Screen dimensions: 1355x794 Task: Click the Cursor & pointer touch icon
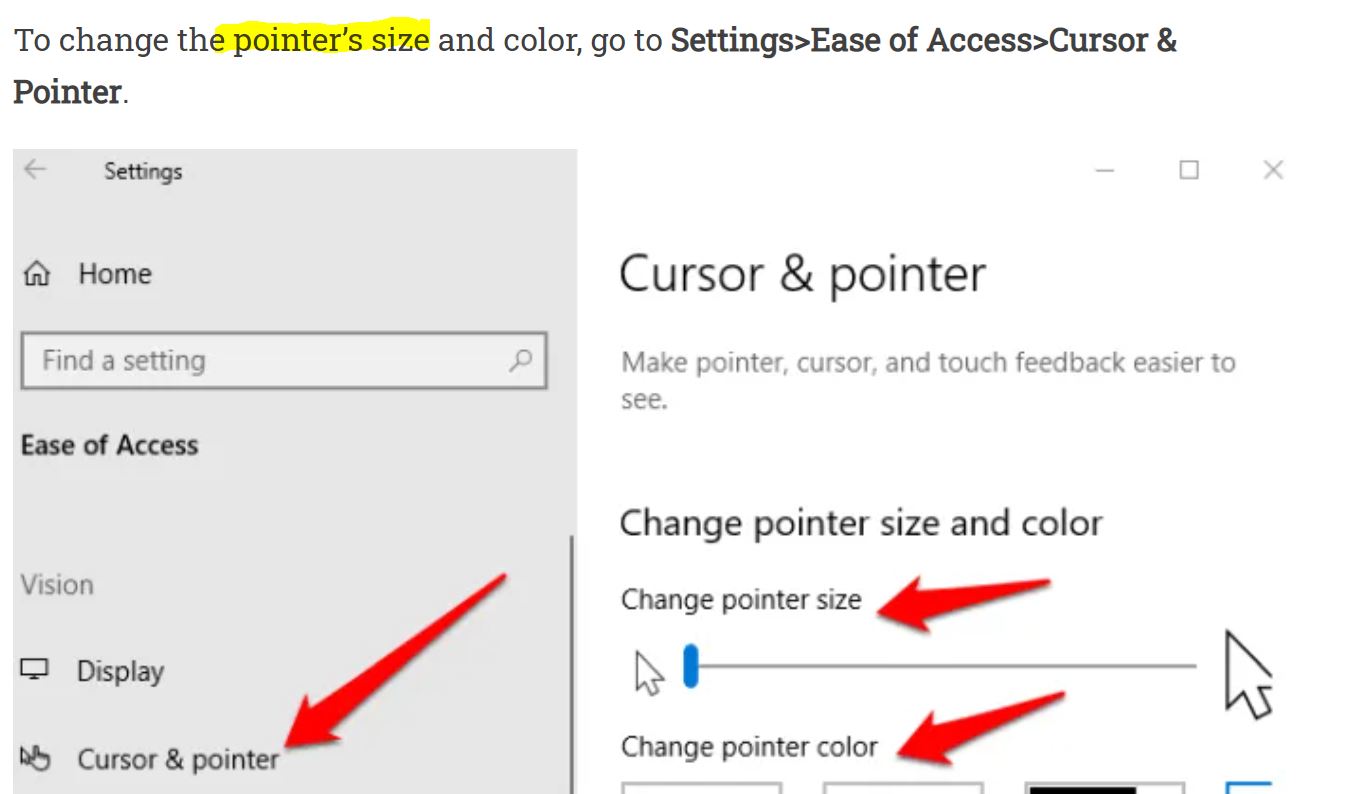pos(37,758)
